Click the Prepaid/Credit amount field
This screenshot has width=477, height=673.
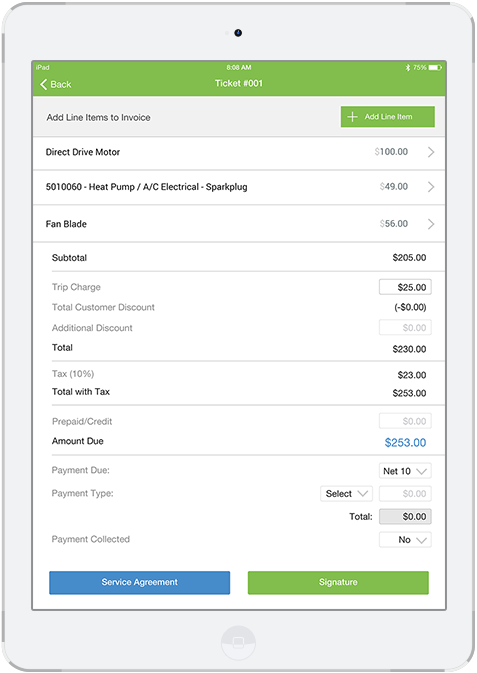(405, 421)
